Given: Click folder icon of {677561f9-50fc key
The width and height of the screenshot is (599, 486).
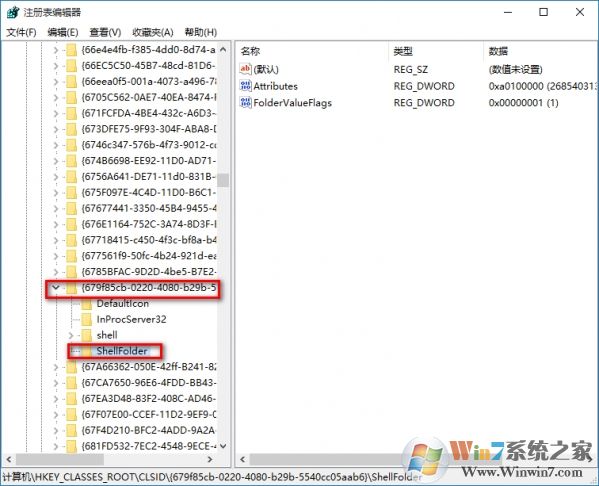Looking at the screenshot, I should pyautogui.click(x=71, y=256).
